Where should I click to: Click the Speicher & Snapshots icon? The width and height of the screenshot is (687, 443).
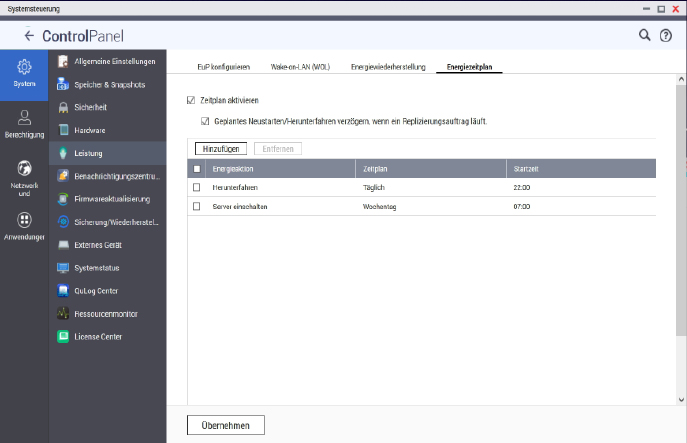(63, 84)
